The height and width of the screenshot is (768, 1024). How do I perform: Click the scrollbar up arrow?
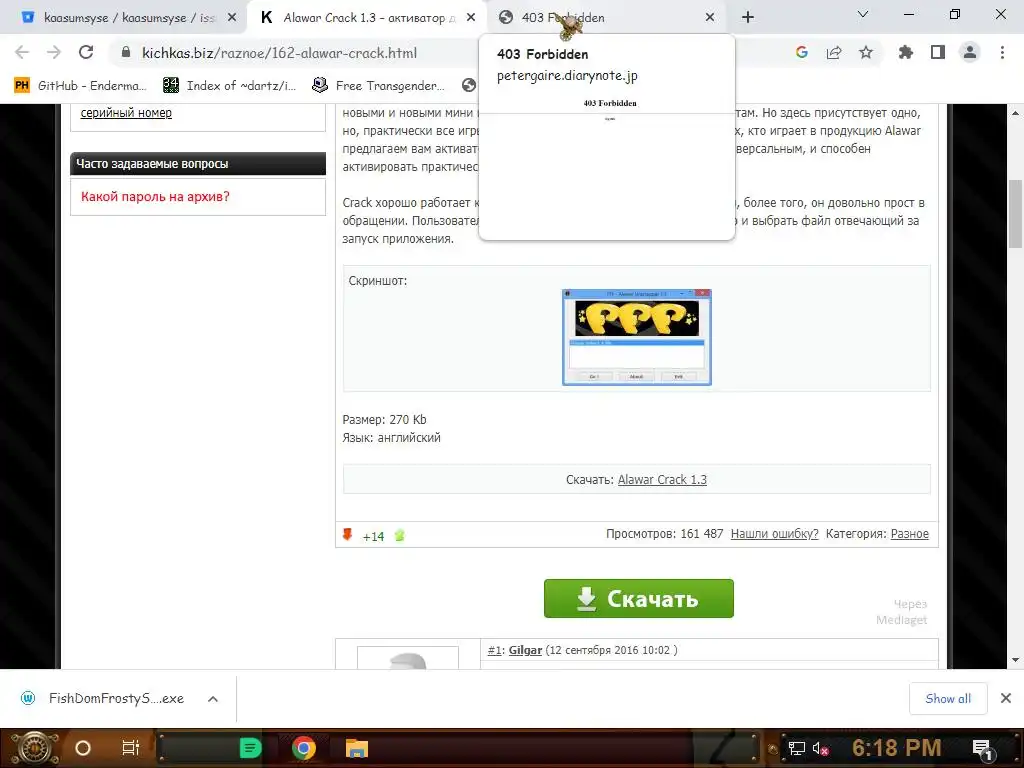(1015, 113)
